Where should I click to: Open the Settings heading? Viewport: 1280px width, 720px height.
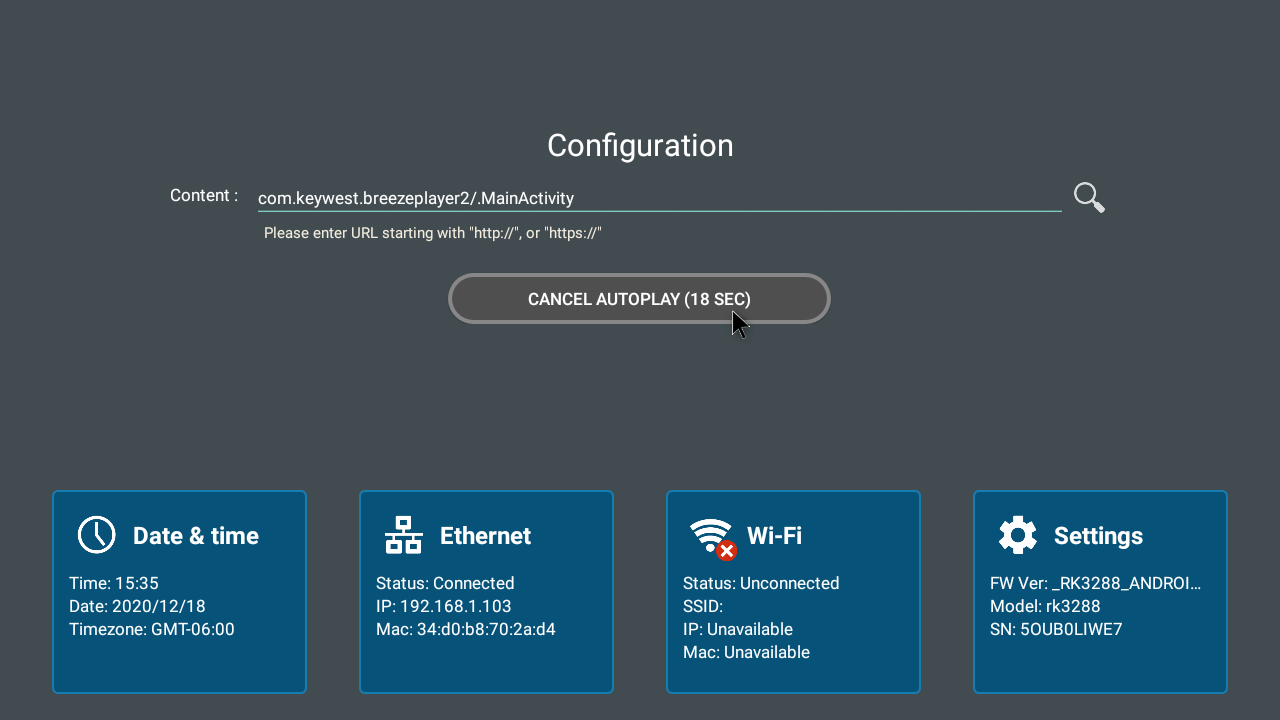click(1098, 536)
